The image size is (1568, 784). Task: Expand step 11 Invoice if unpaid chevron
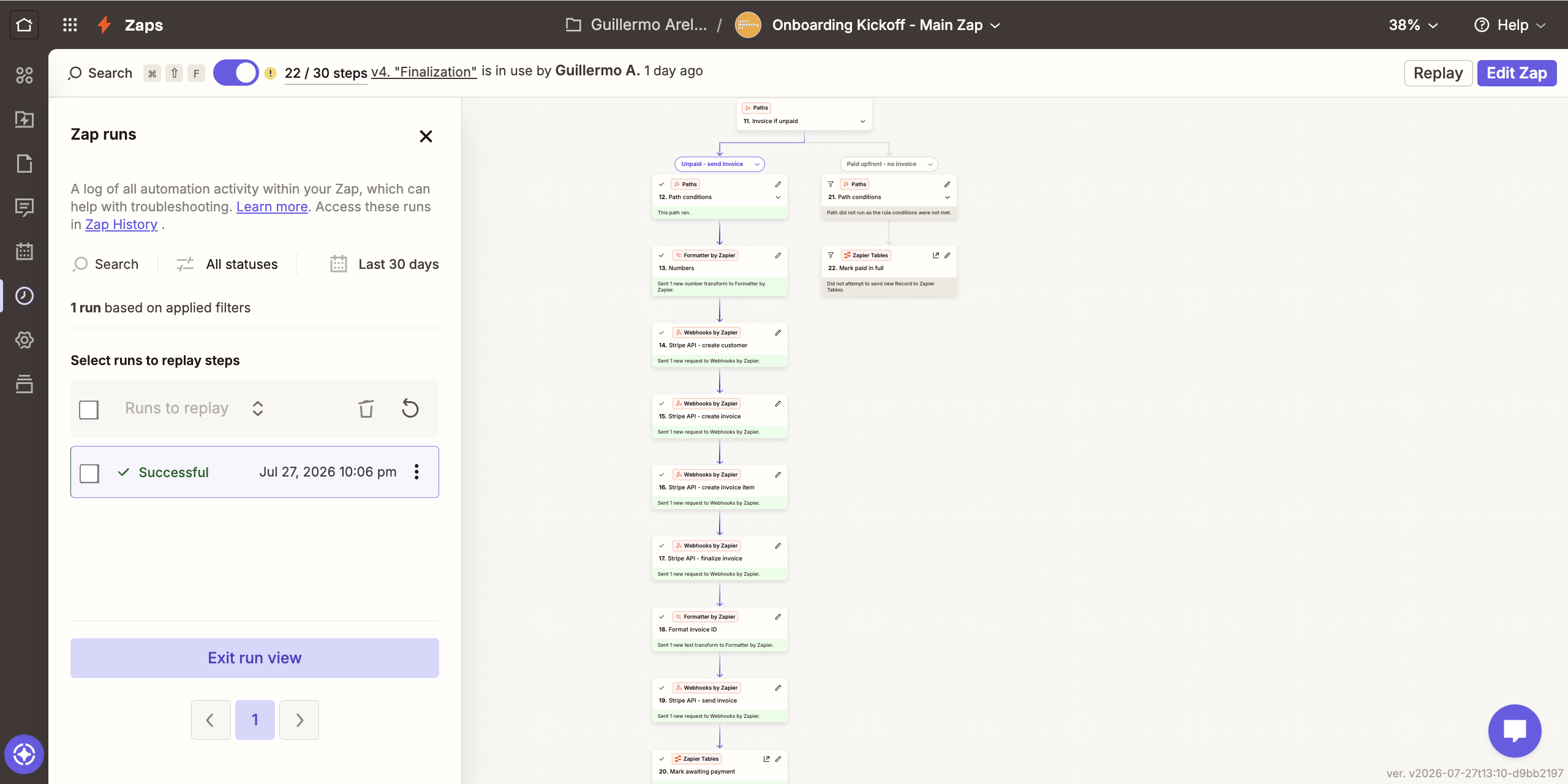point(862,121)
